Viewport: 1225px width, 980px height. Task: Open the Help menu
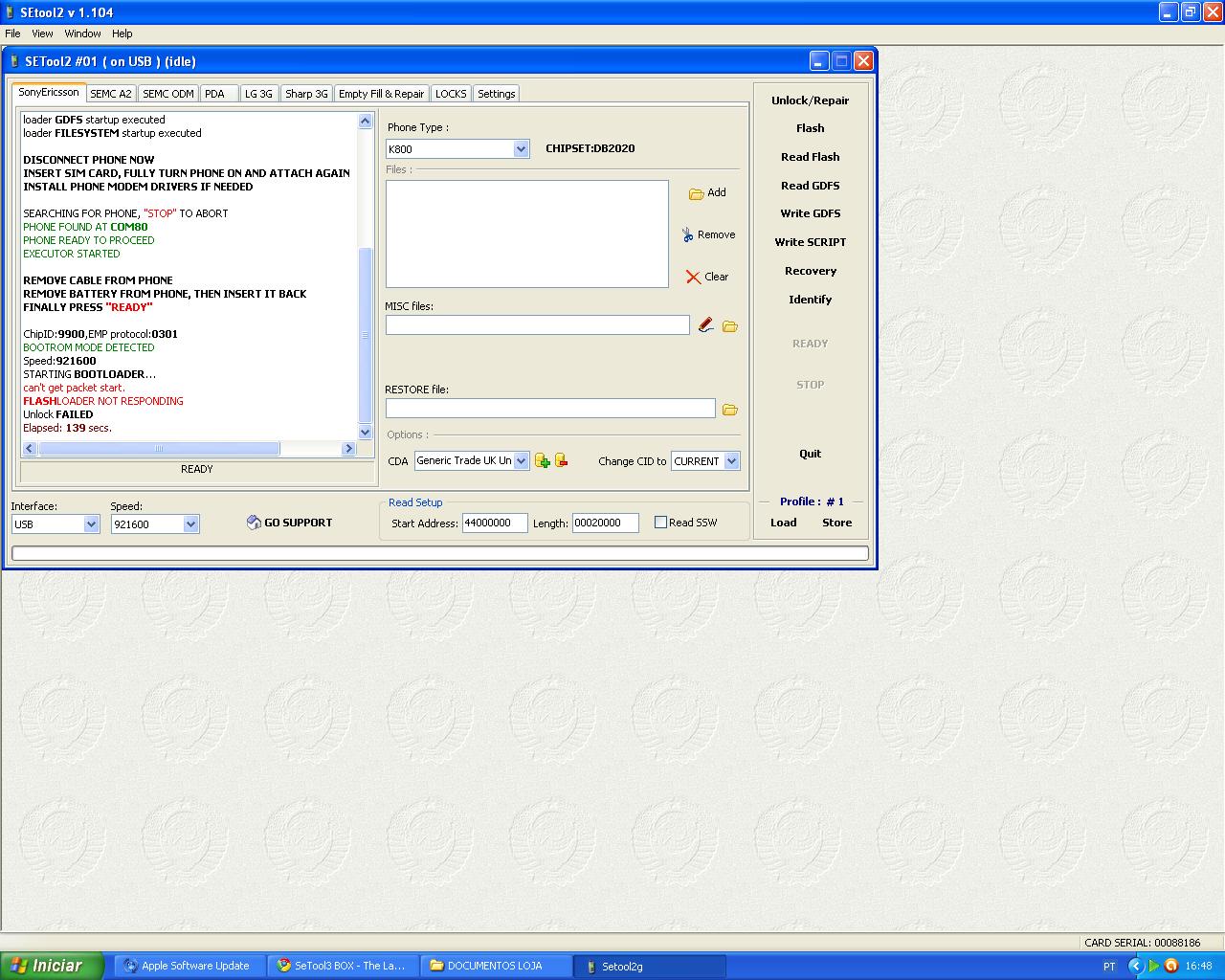[x=122, y=33]
